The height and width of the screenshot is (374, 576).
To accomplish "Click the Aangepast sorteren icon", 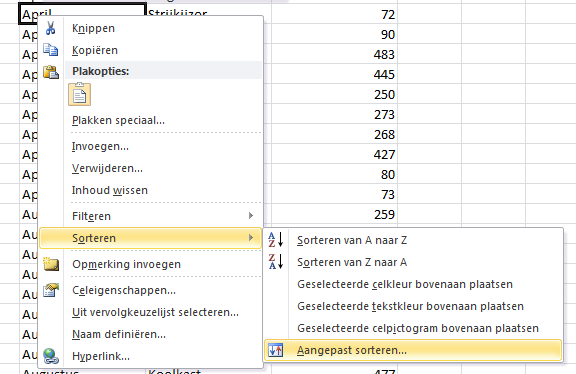I will 276,350.
